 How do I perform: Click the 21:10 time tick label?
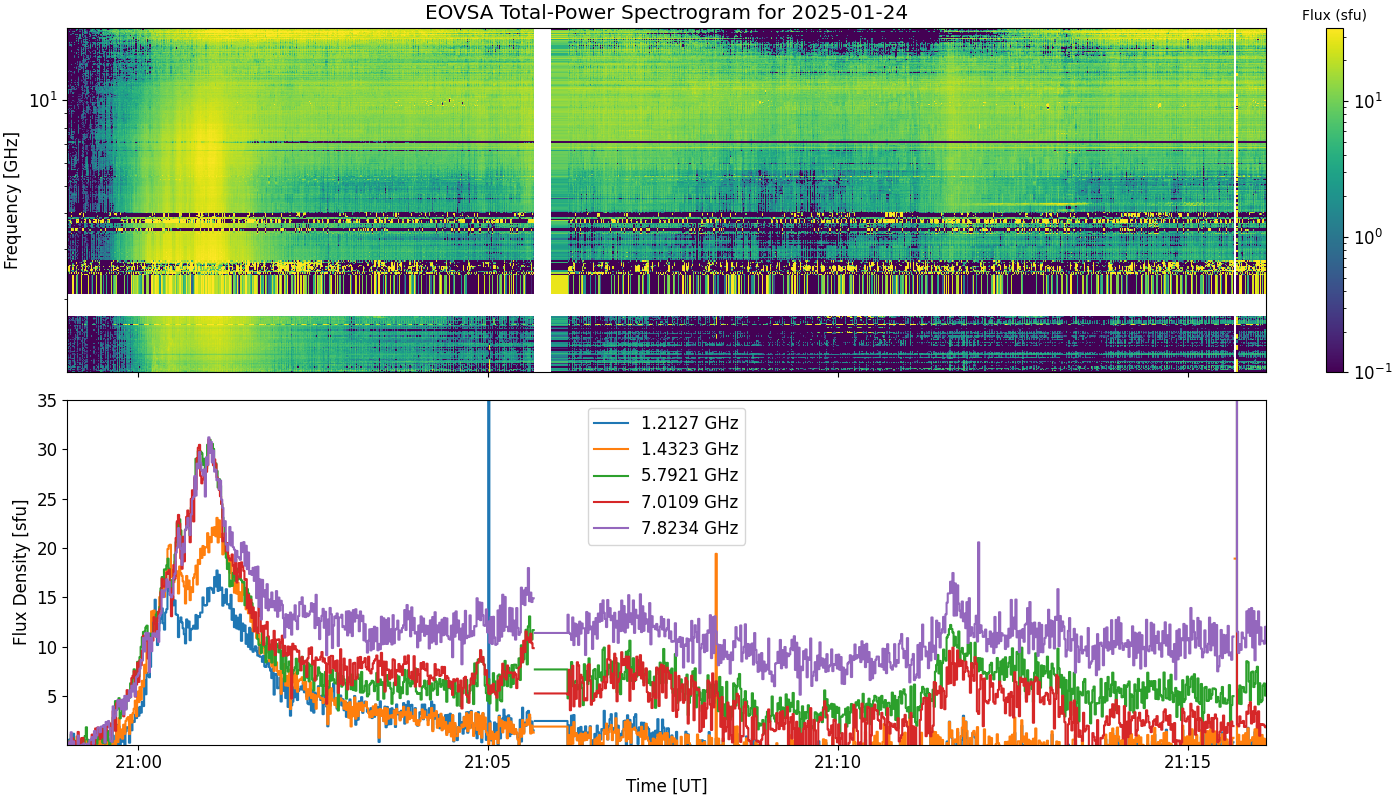[838, 763]
